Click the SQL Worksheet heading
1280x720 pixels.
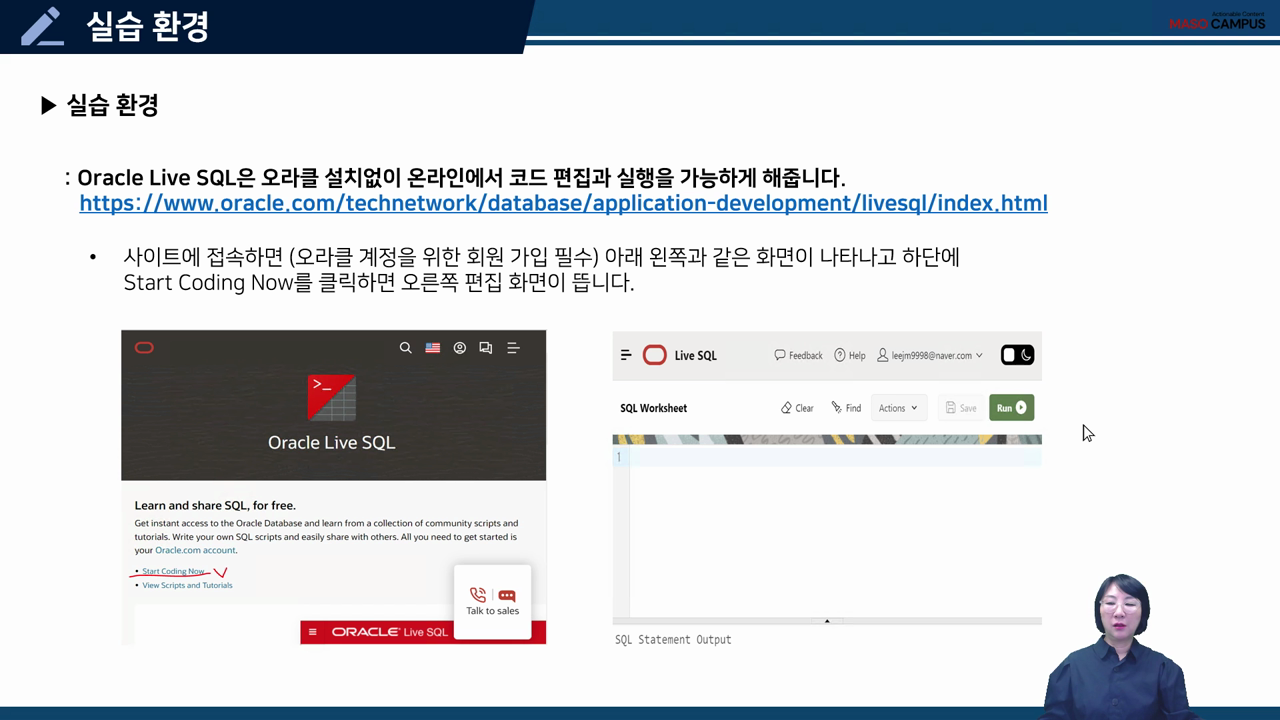[x=653, y=408]
